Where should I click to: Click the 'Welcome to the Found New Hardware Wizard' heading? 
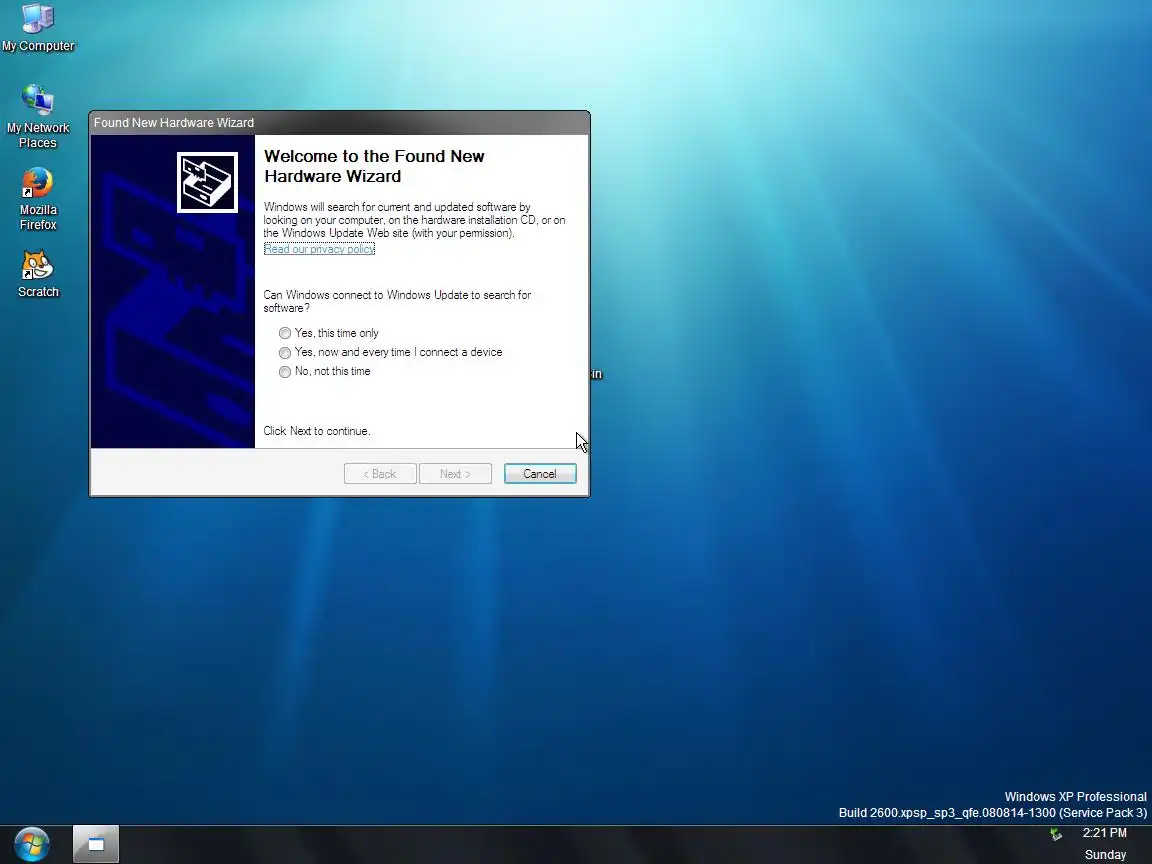pos(374,166)
